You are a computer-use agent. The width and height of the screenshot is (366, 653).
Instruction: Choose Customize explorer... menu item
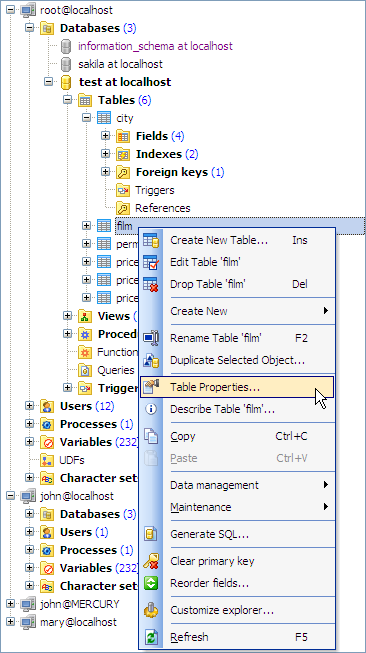tap(237, 611)
